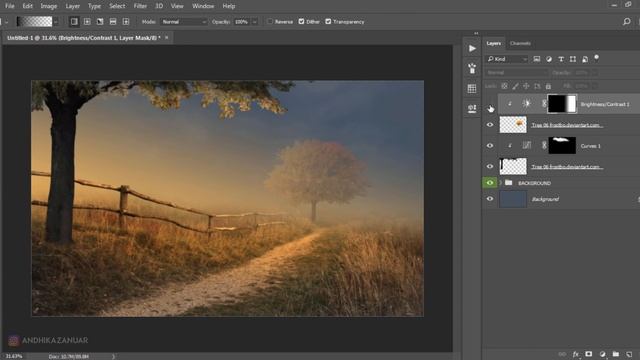This screenshot has height=360, width=640.
Task: Filter layers by pixel layers icon
Action: (537, 59)
